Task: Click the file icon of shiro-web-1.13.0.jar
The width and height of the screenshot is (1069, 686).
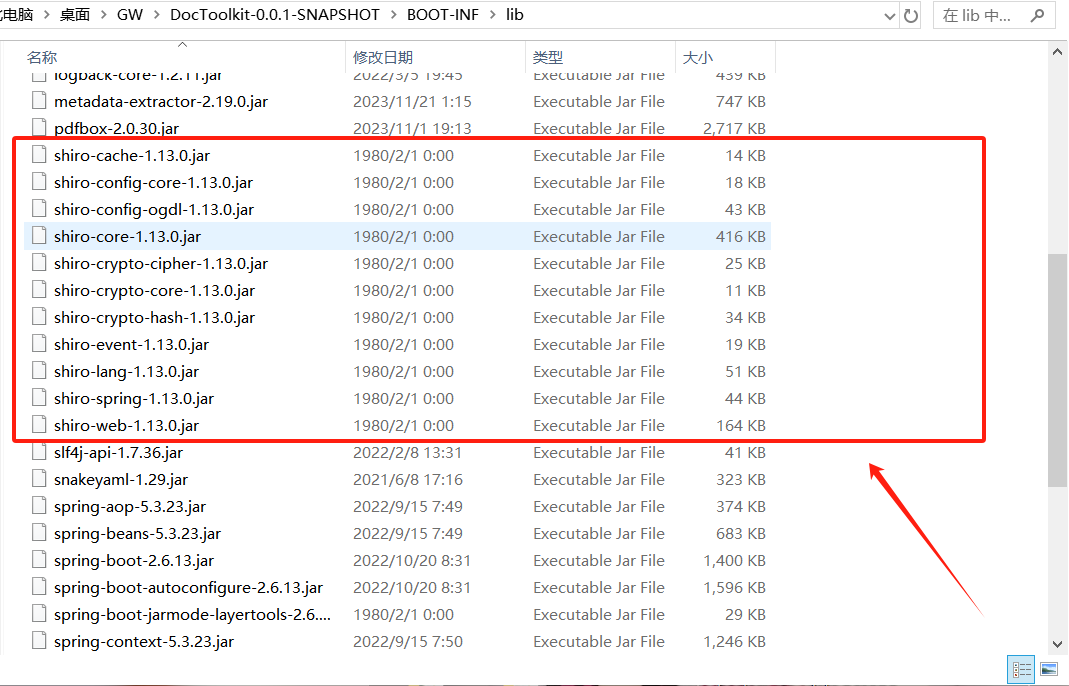Action: pos(40,425)
